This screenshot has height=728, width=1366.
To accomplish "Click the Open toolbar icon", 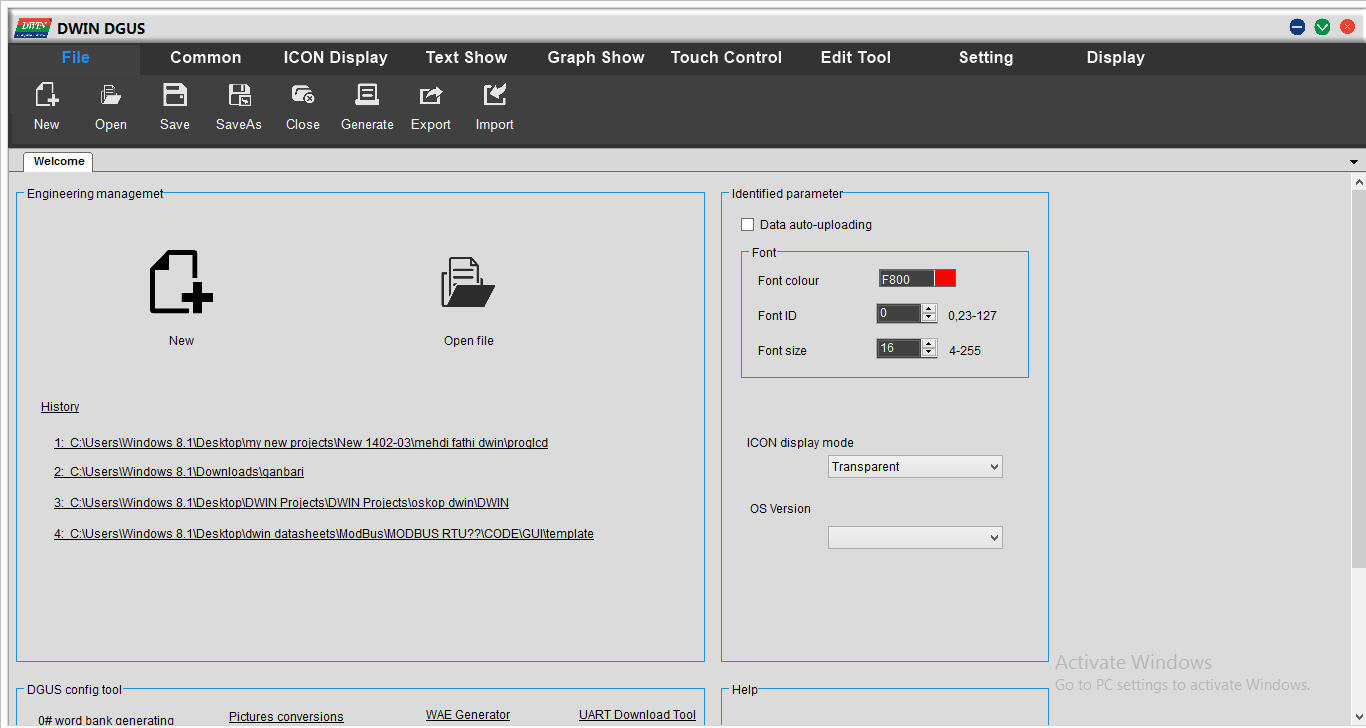I will pos(110,96).
